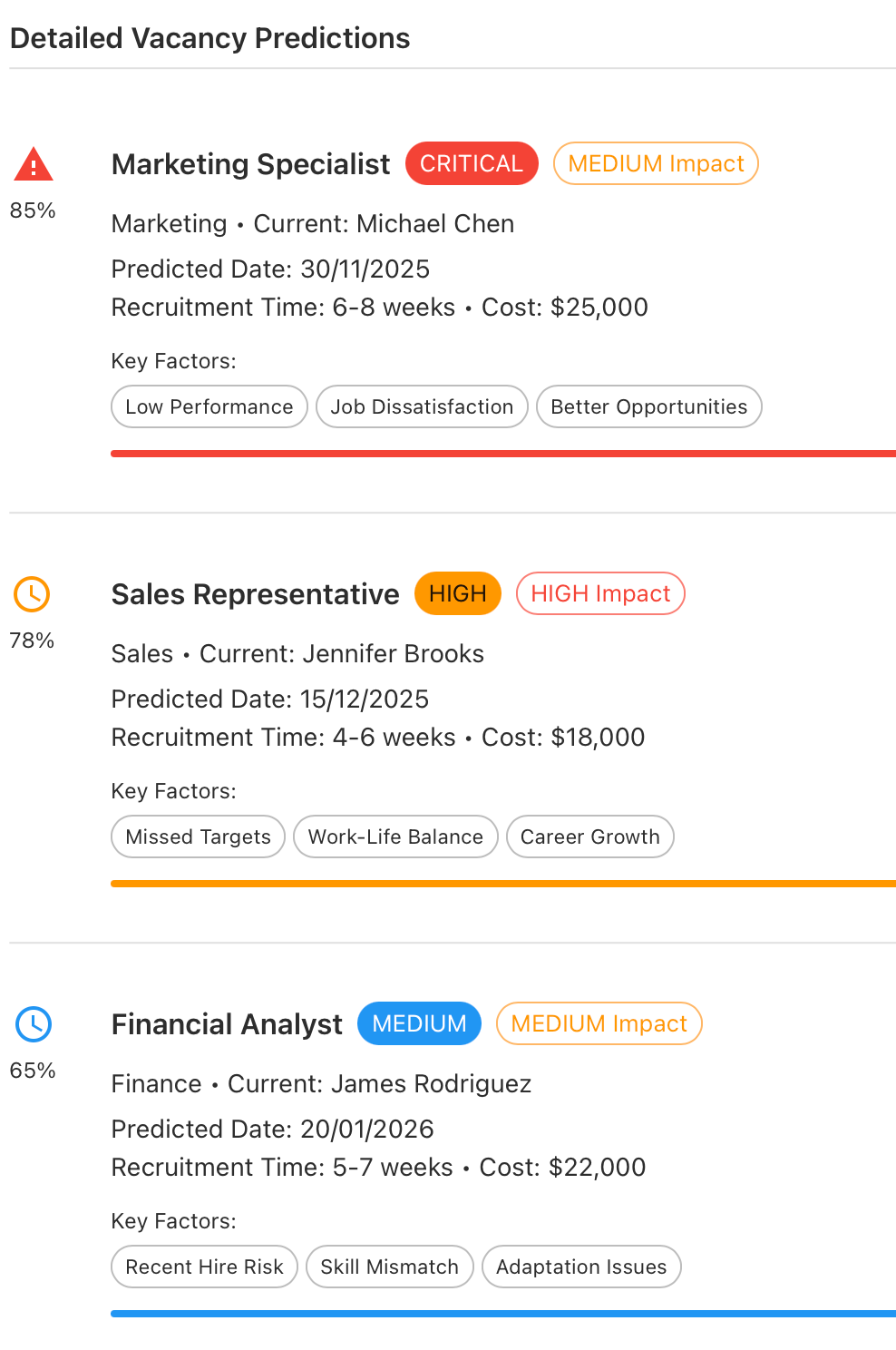Click the red progress bar under Marketing Specialist

tap(503, 452)
